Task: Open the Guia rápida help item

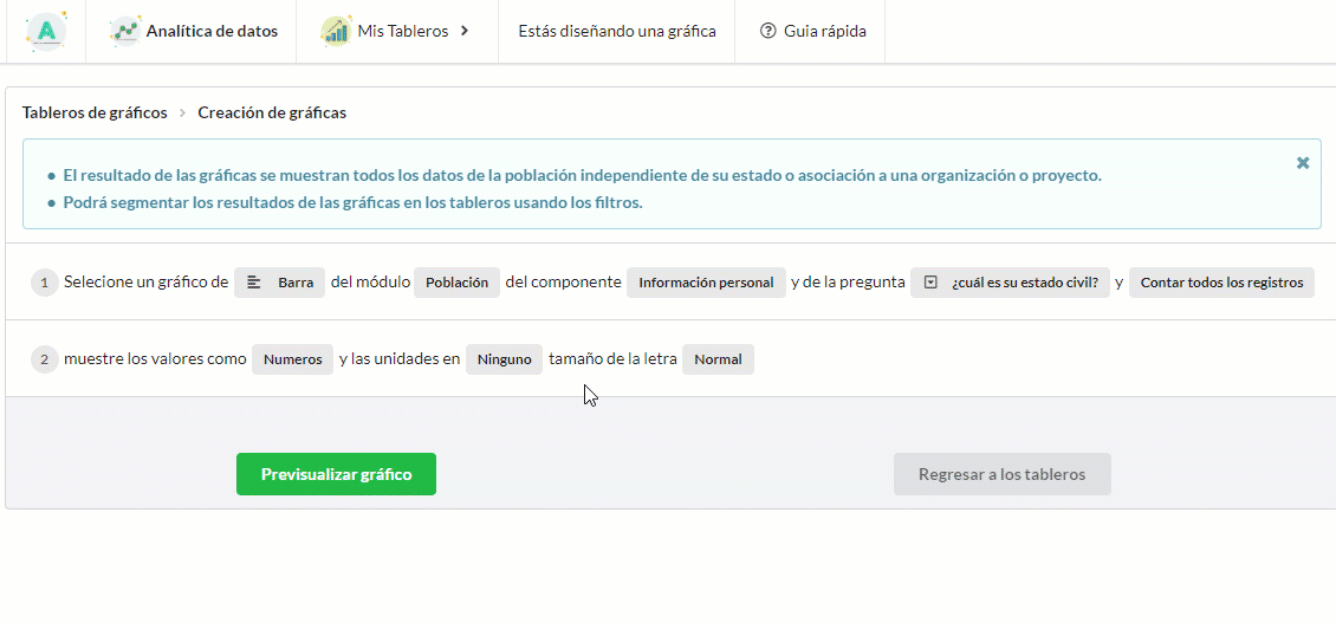Action: (x=810, y=31)
